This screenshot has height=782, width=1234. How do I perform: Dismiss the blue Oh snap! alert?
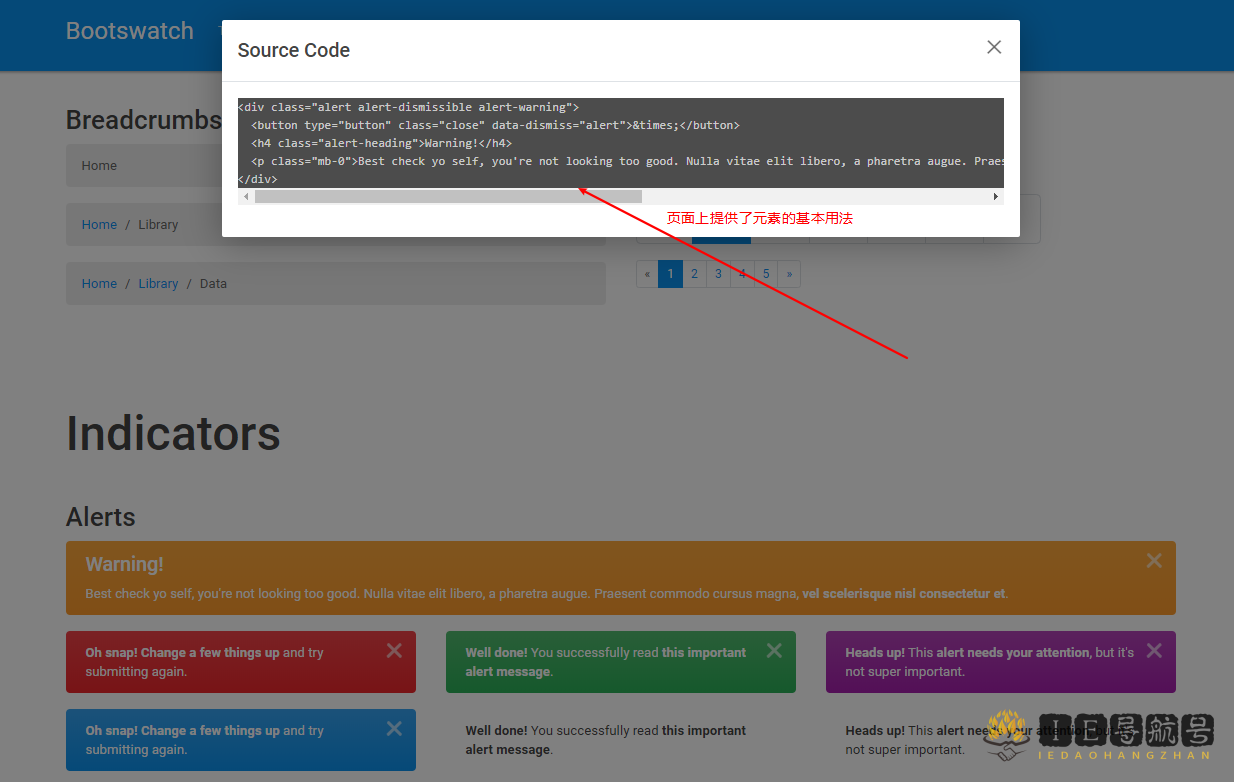coord(394,729)
